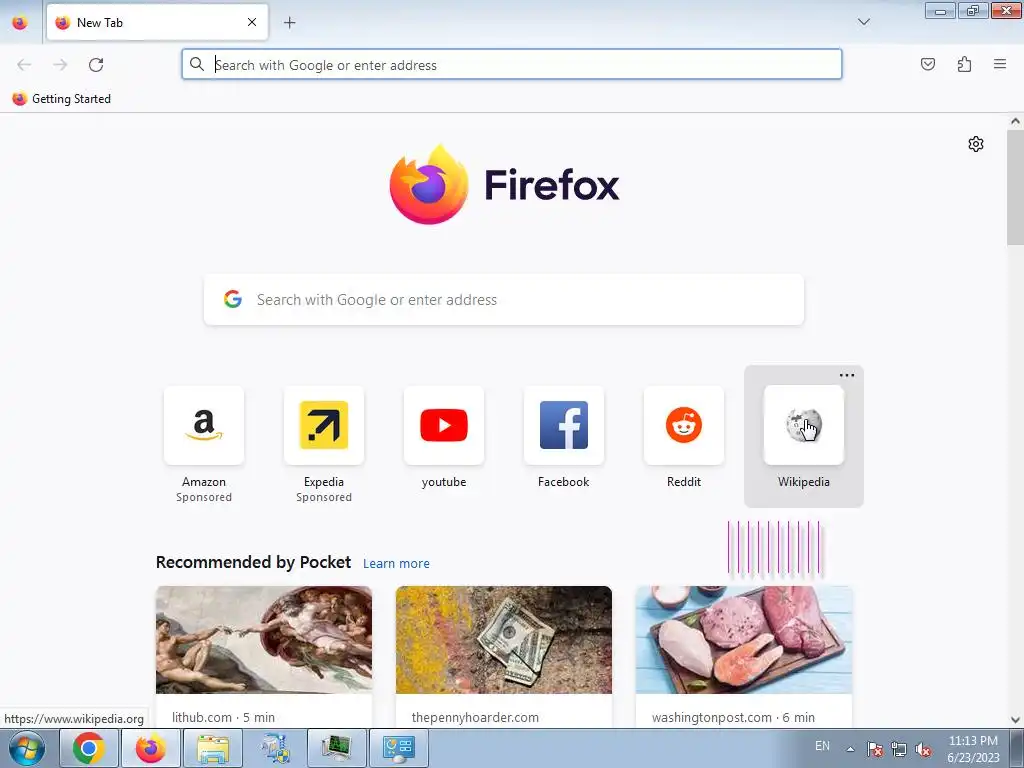This screenshot has width=1024, height=768.
Task: Open the thepennyhoarder.com story thumbnail
Action: tap(504, 640)
